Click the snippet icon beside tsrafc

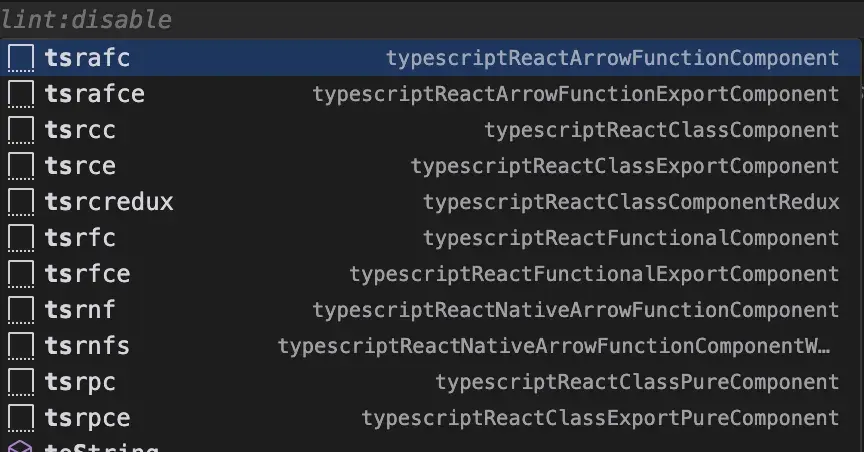tap(20, 58)
